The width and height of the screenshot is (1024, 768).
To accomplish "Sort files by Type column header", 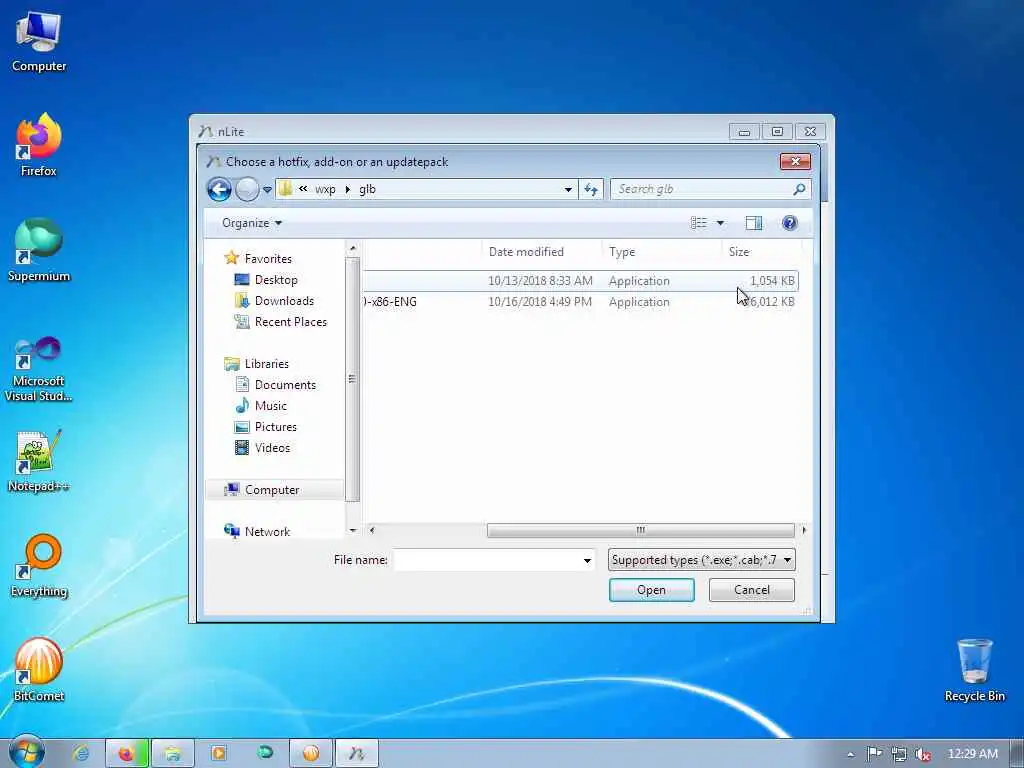I will 661,252.
